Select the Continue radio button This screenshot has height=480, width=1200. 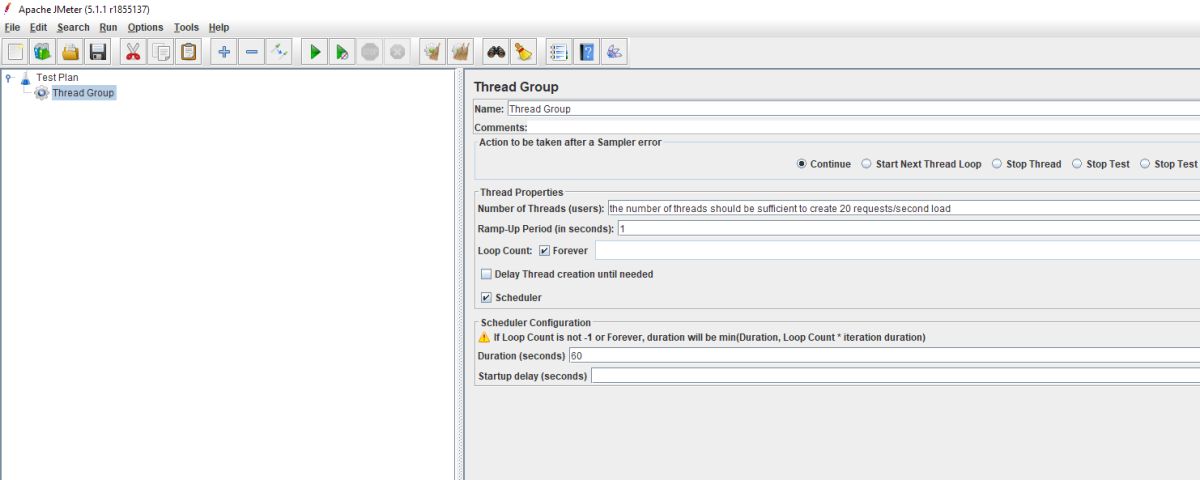(802, 164)
